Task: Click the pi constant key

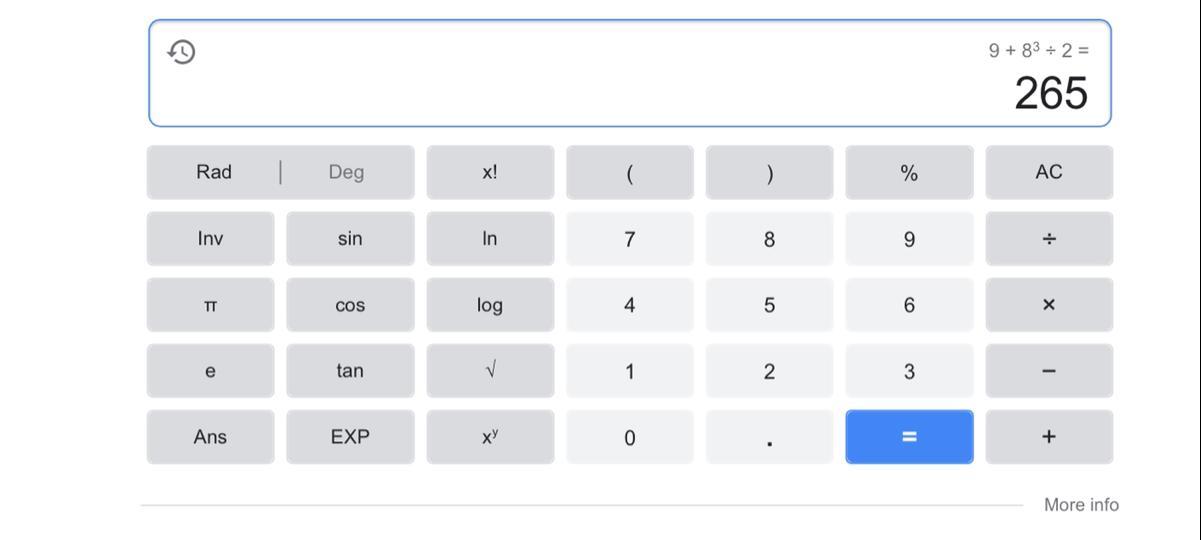Action: 210,305
